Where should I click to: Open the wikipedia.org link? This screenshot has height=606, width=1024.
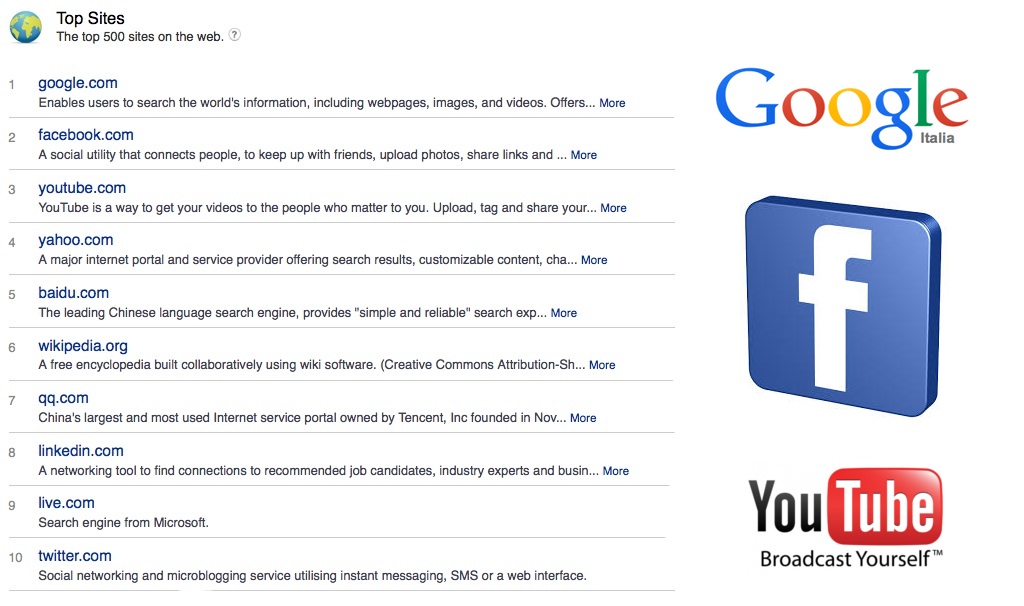point(83,345)
